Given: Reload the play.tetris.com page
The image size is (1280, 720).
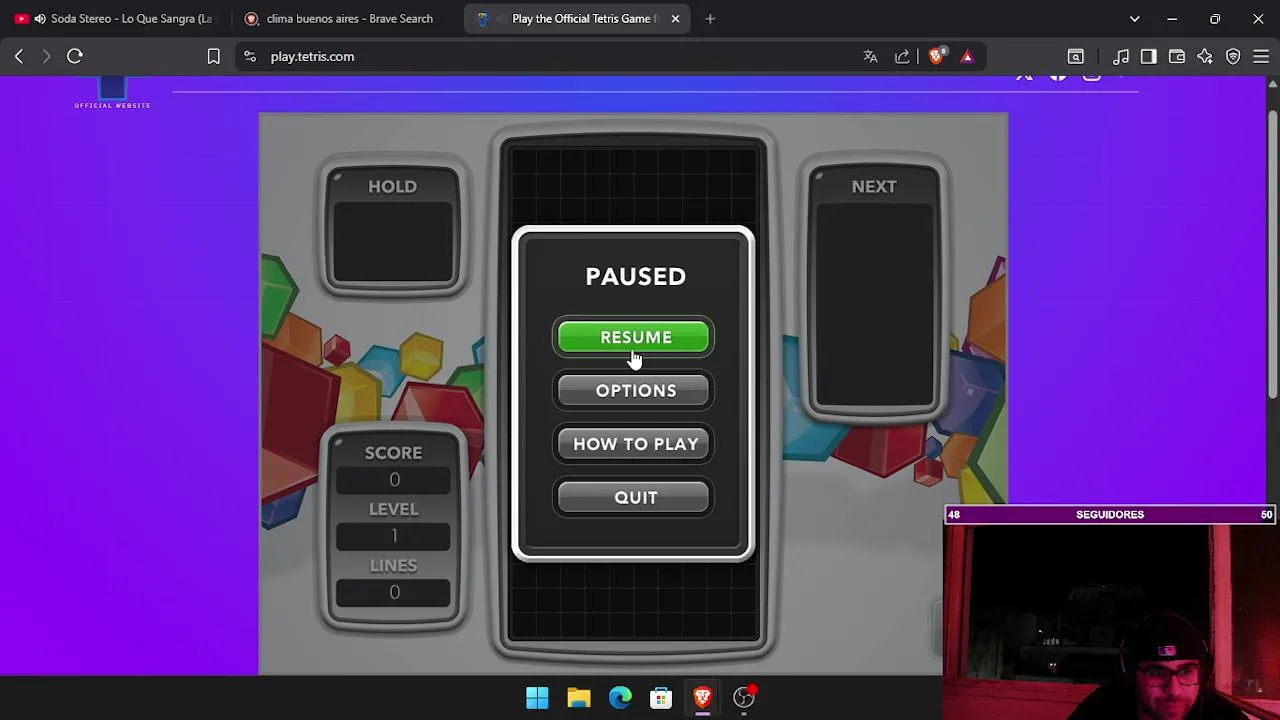Looking at the screenshot, I should tap(75, 57).
